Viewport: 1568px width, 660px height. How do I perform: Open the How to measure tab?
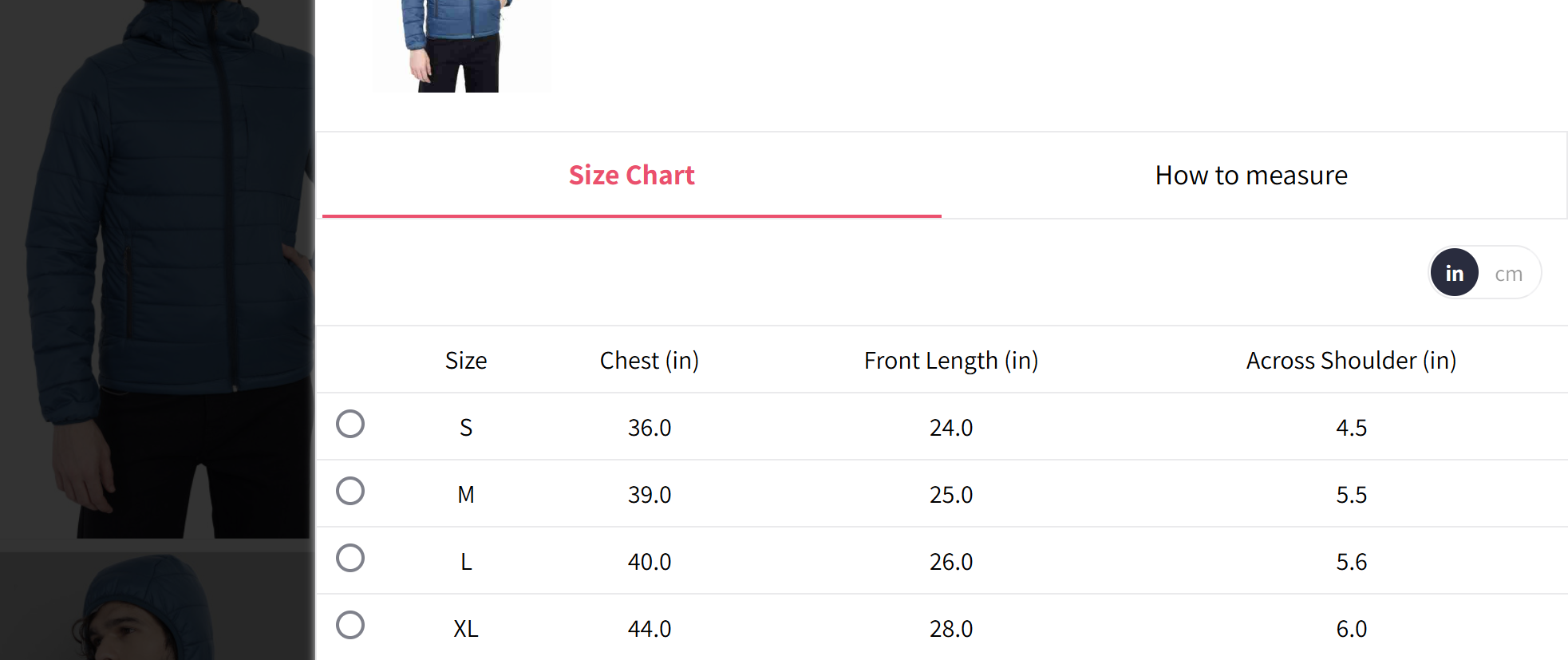click(x=1251, y=176)
